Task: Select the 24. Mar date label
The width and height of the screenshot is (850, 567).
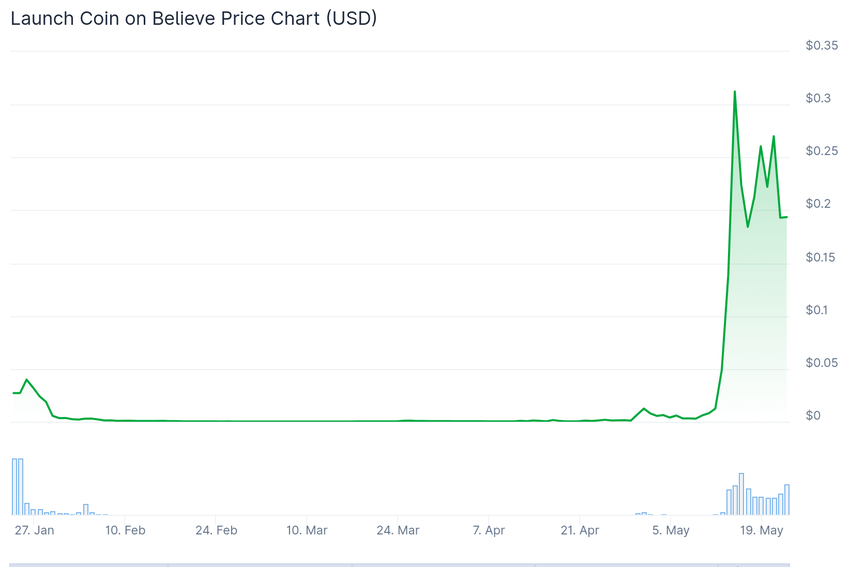Action: pyautogui.click(x=397, y=530)
